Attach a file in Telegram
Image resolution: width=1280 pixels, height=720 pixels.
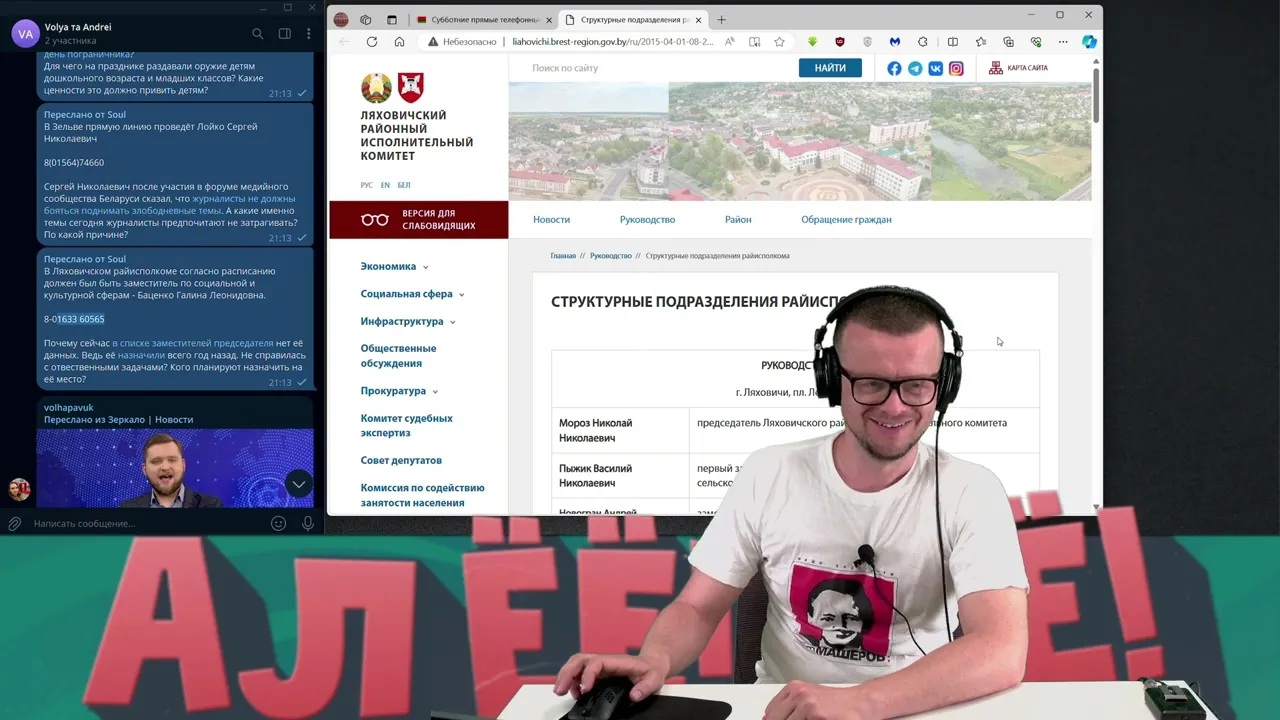[x=15, y=523]
